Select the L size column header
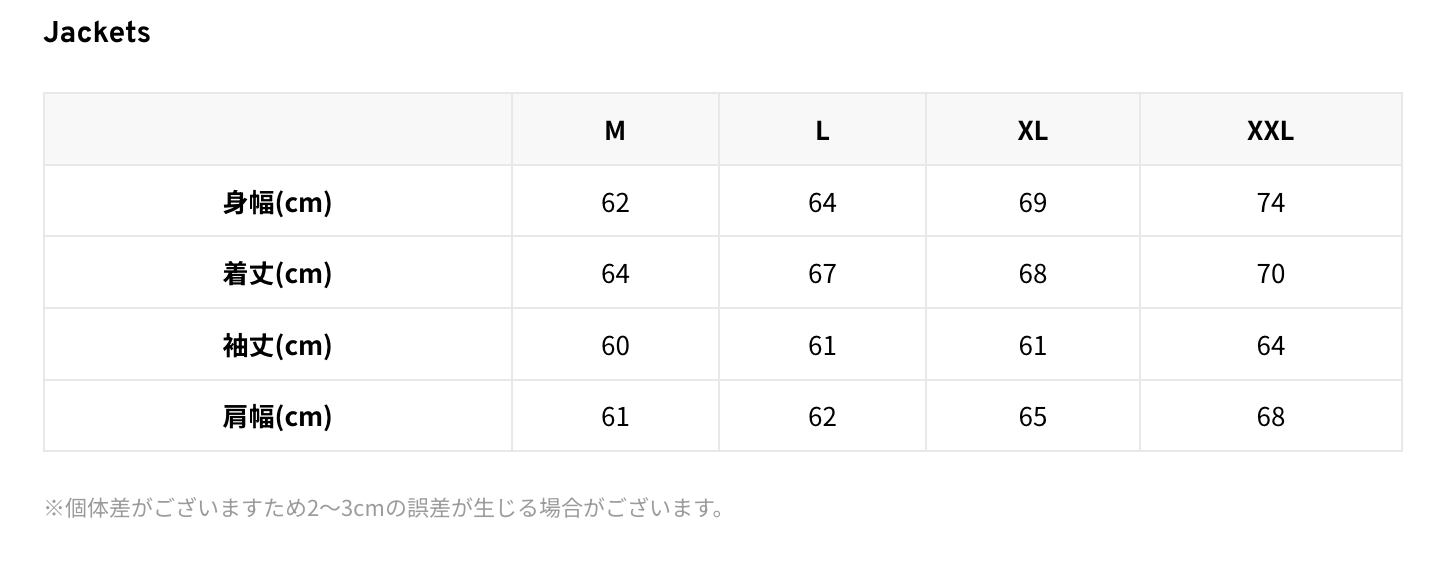The height and width of the screenshot is (568, 1442). [x=822, y=130]
